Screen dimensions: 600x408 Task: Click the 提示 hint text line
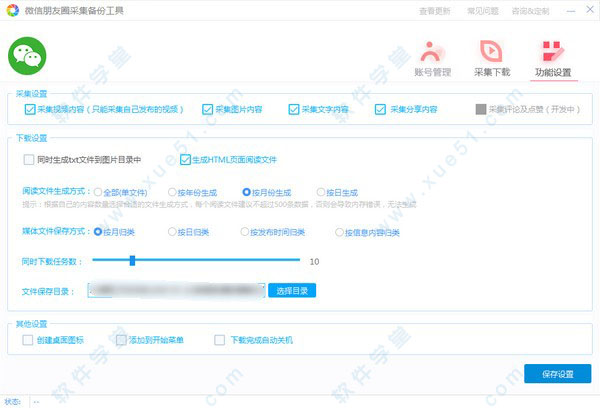click(219, 205)
